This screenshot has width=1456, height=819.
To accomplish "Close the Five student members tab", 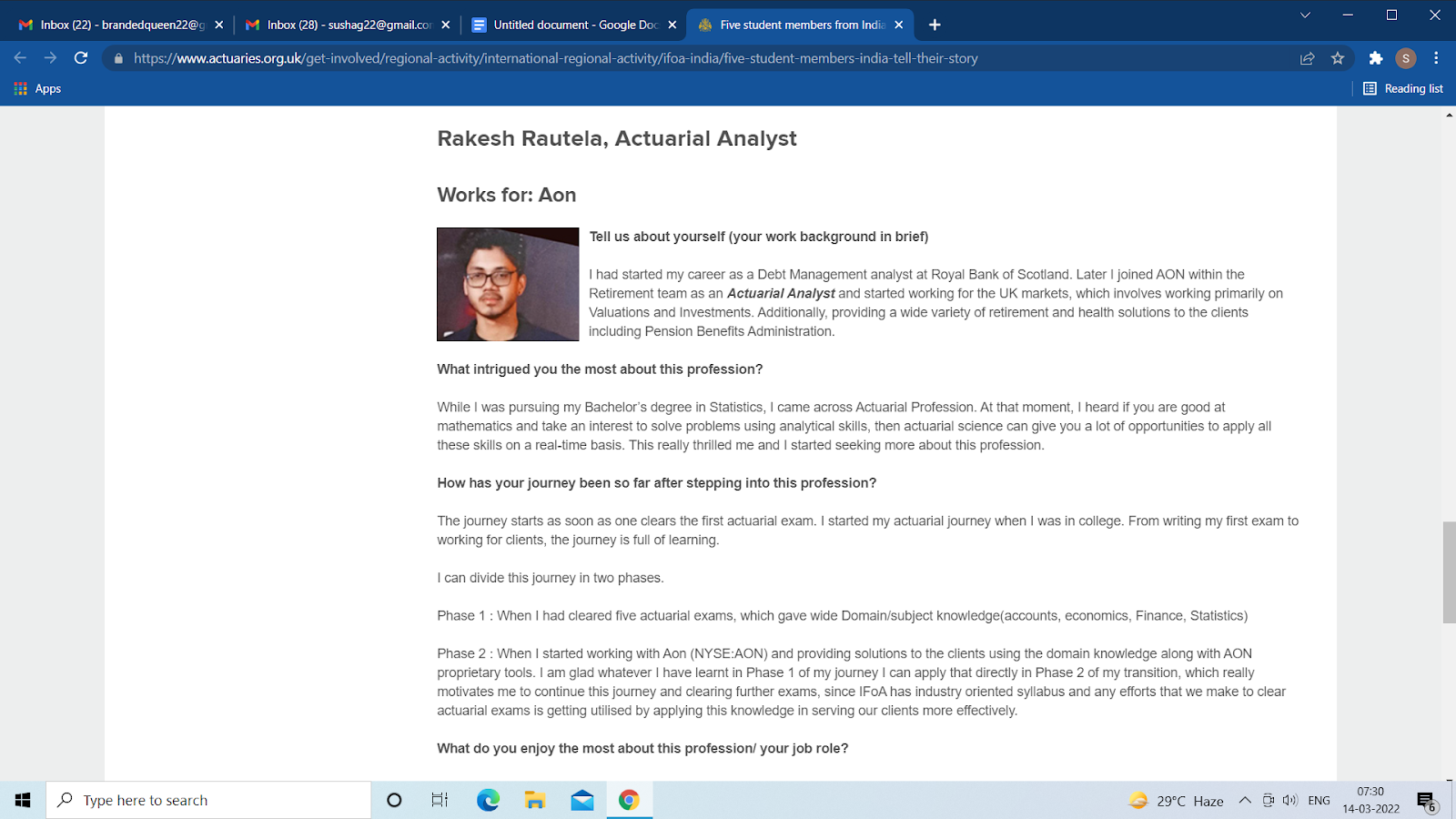I will click(899, 25).
